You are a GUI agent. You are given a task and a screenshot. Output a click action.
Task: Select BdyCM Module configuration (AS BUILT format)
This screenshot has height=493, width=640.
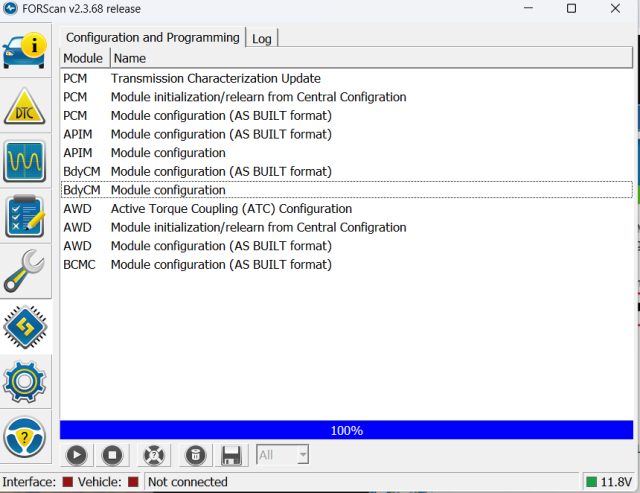click(347, 171)
